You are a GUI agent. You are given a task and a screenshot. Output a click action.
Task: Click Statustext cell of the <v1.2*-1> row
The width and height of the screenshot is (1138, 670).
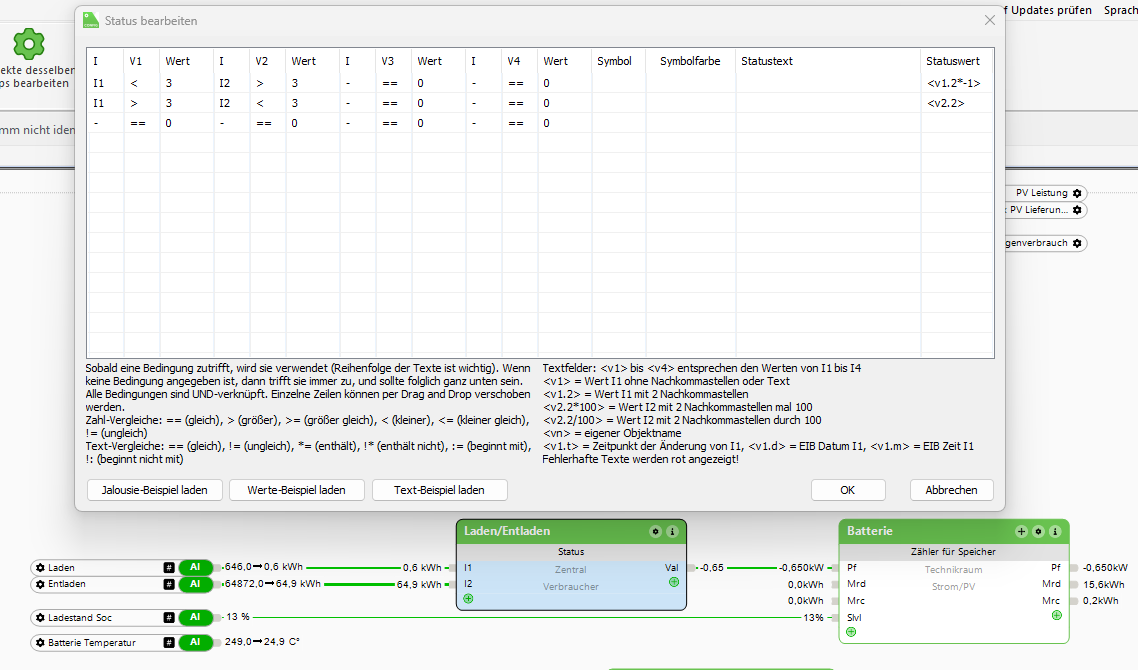(828, 83)
